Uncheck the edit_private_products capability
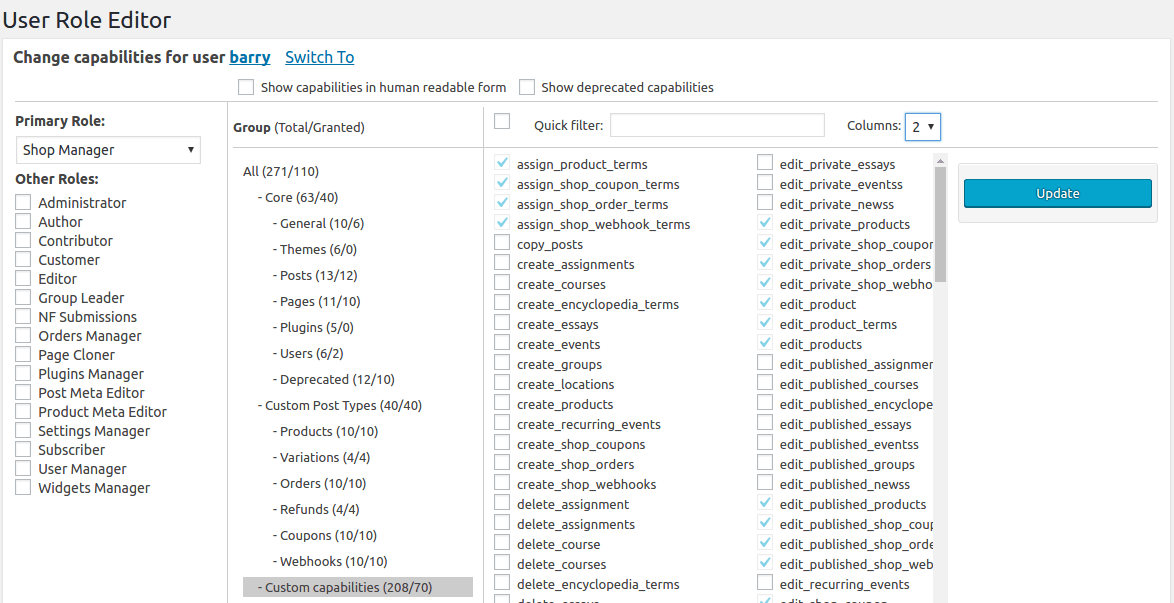 [x=764, y=224]
